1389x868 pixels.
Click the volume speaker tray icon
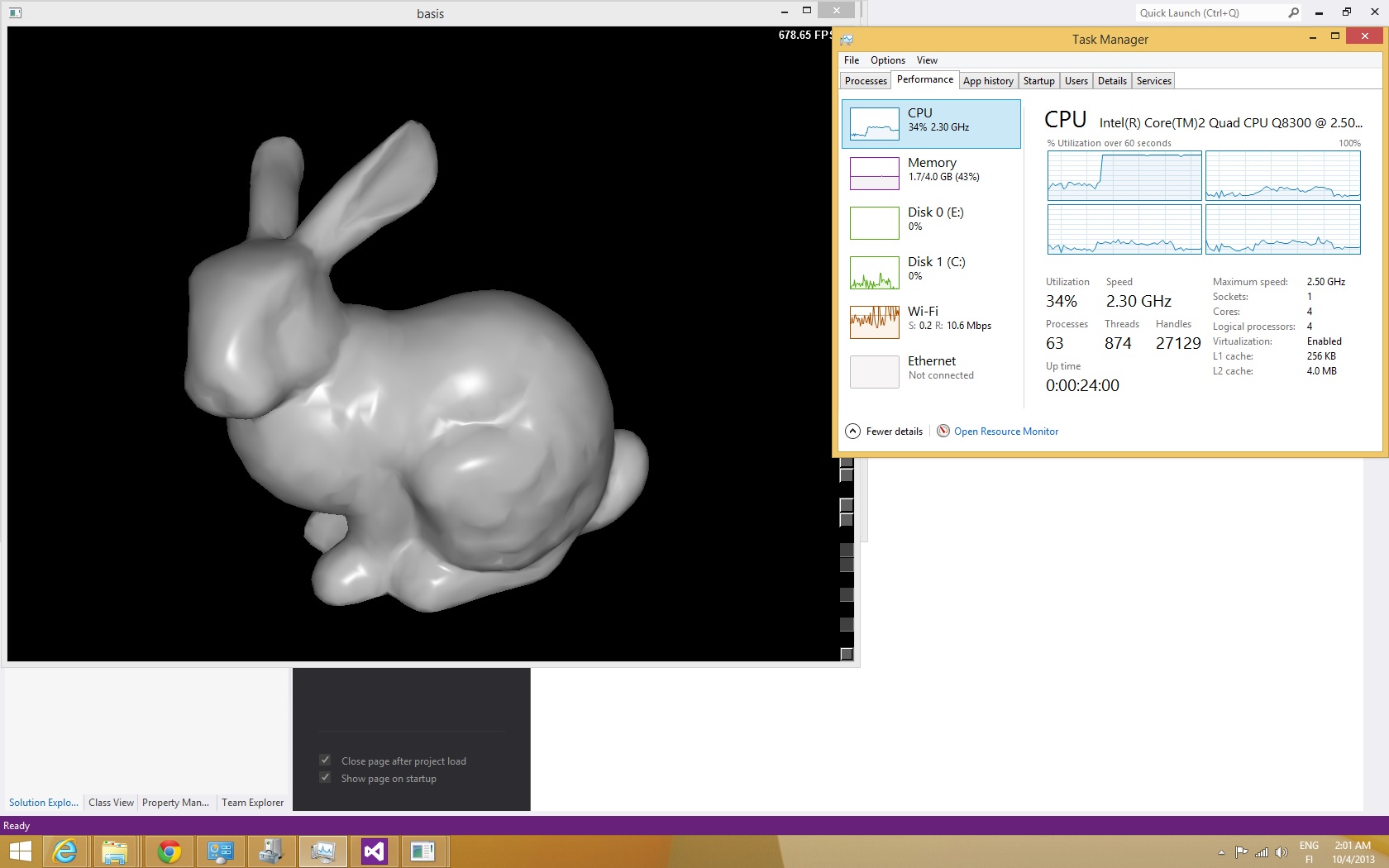click(x=1281, y=852)
